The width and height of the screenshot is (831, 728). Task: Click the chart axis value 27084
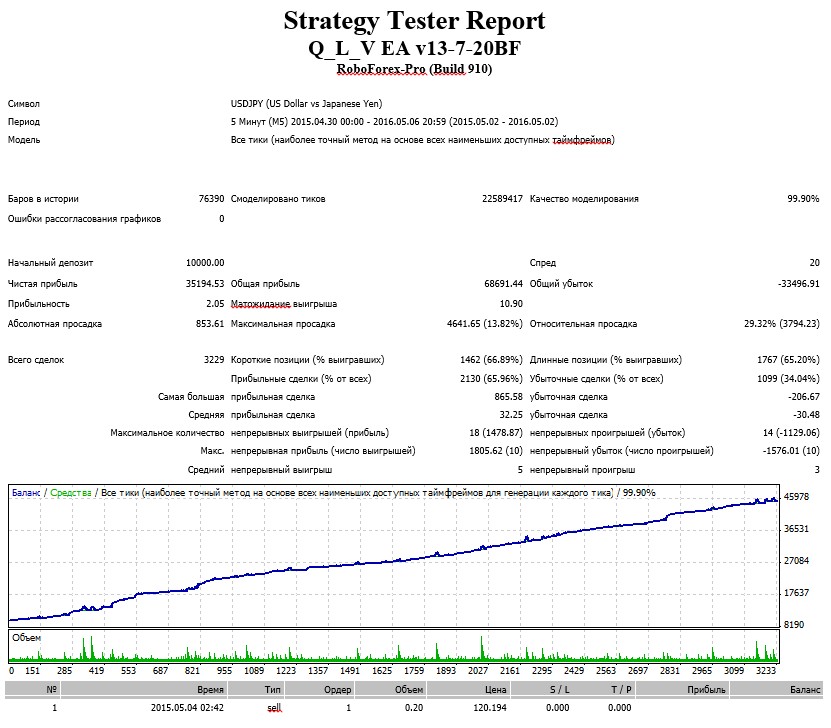[797, 562]
